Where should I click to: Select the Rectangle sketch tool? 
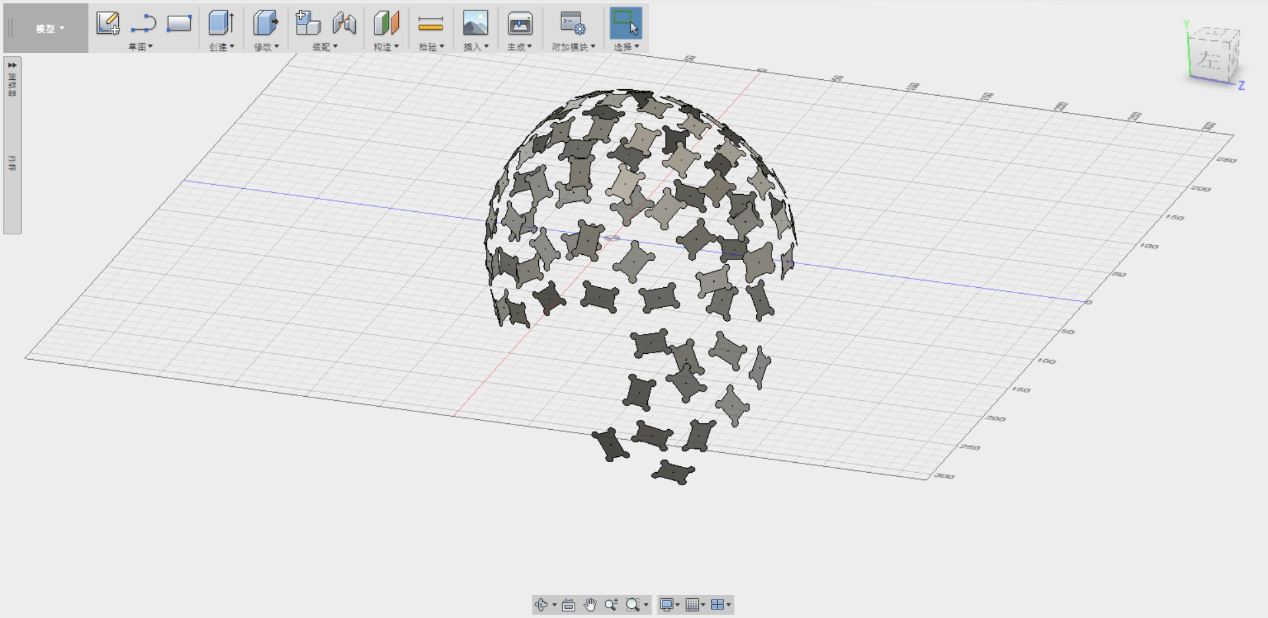pyautogui.click(x=179, y=22)
